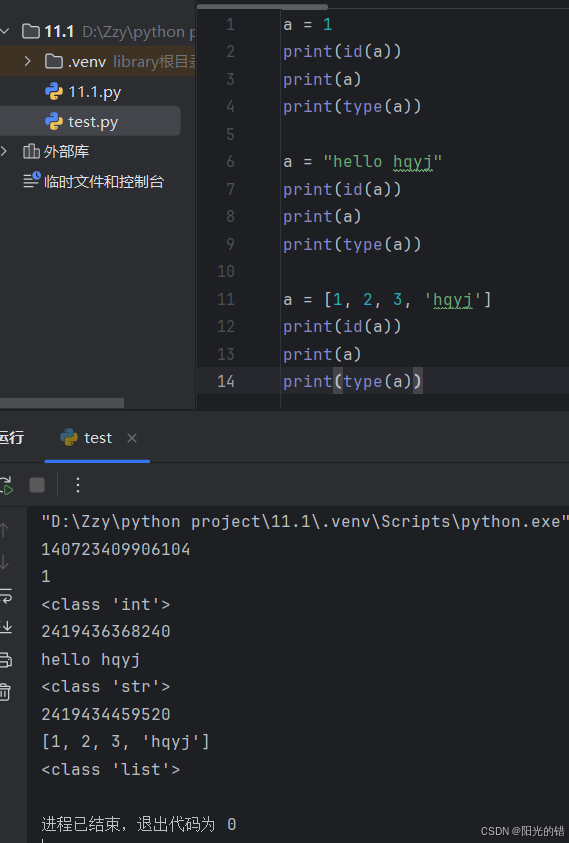Image resolution: width=569 pixels, height=843 pixels.
Task: Switch to the test run tab
Action: [x=97, y=438]
